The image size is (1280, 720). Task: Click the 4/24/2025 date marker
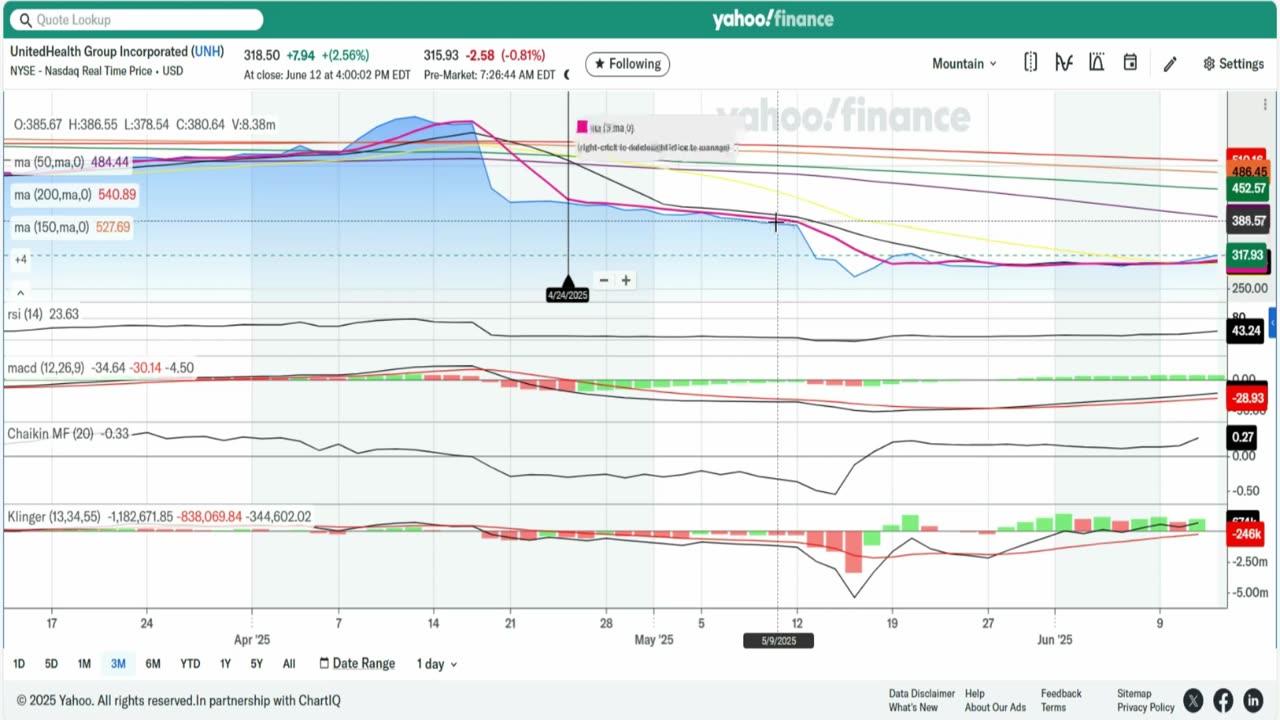tap(567, 295)
